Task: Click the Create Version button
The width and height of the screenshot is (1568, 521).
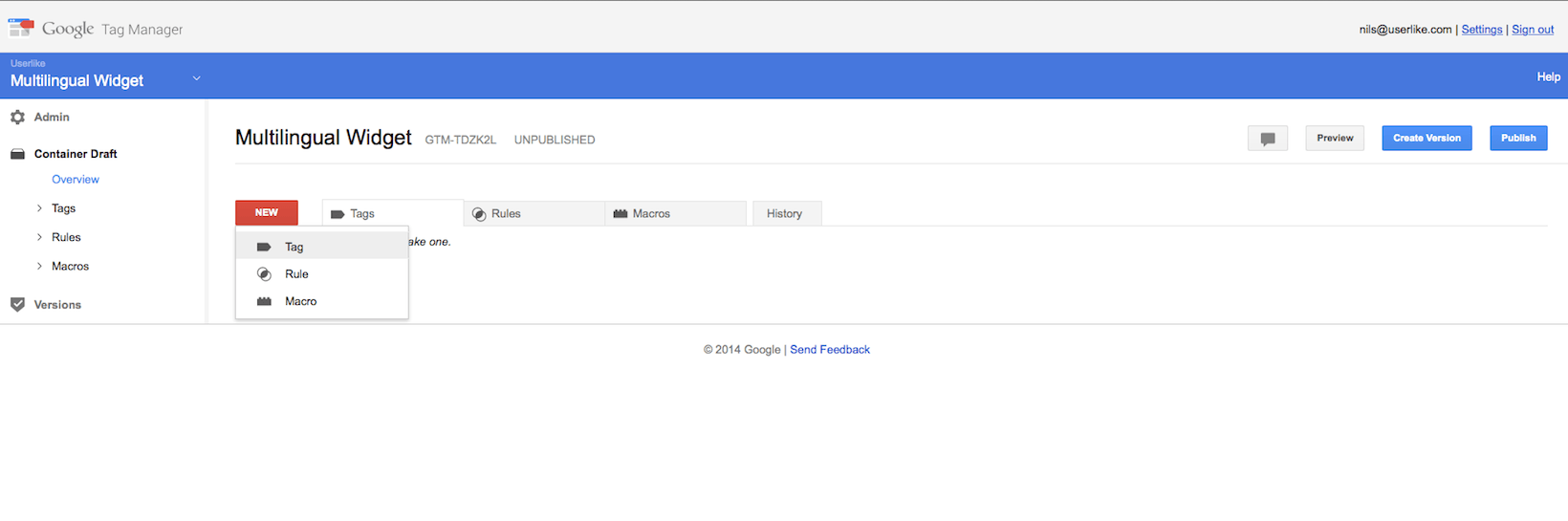Action: click(x=1426, y=139)
